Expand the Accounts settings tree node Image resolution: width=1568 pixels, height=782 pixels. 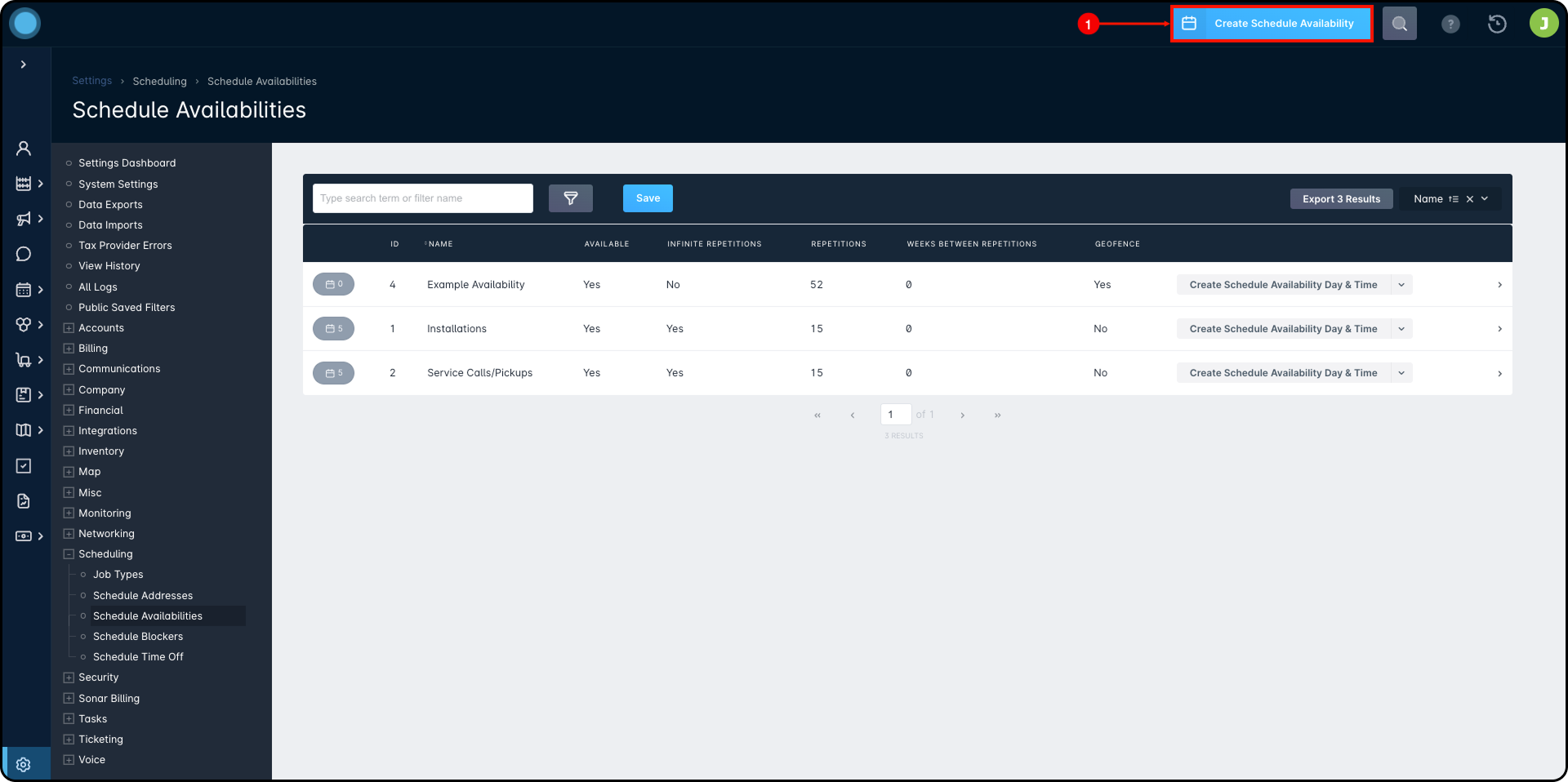[69, 328]
